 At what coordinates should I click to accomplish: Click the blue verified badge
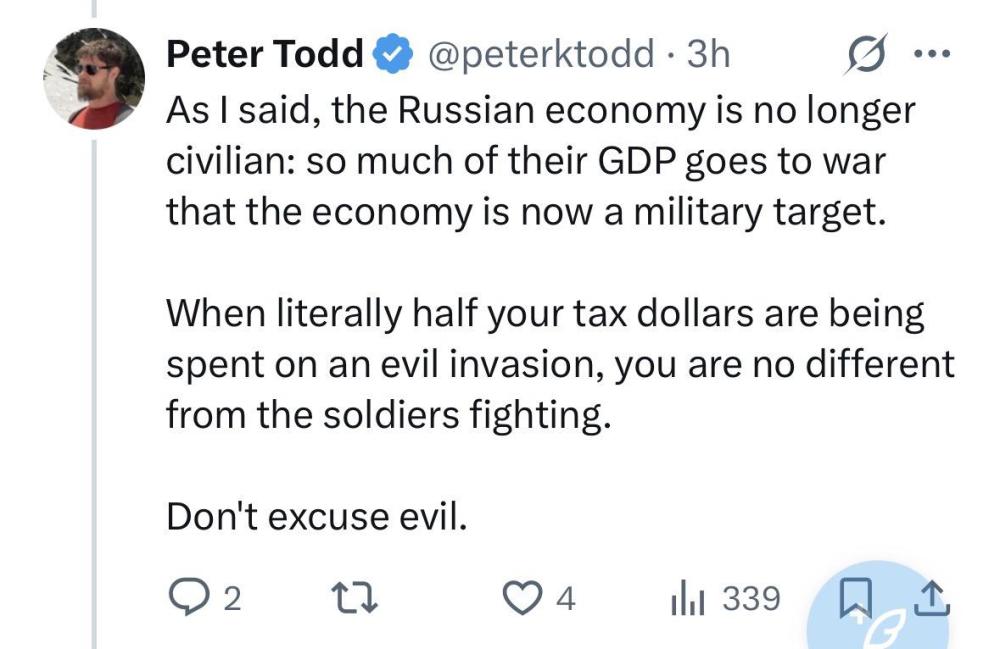click(391, 54)
